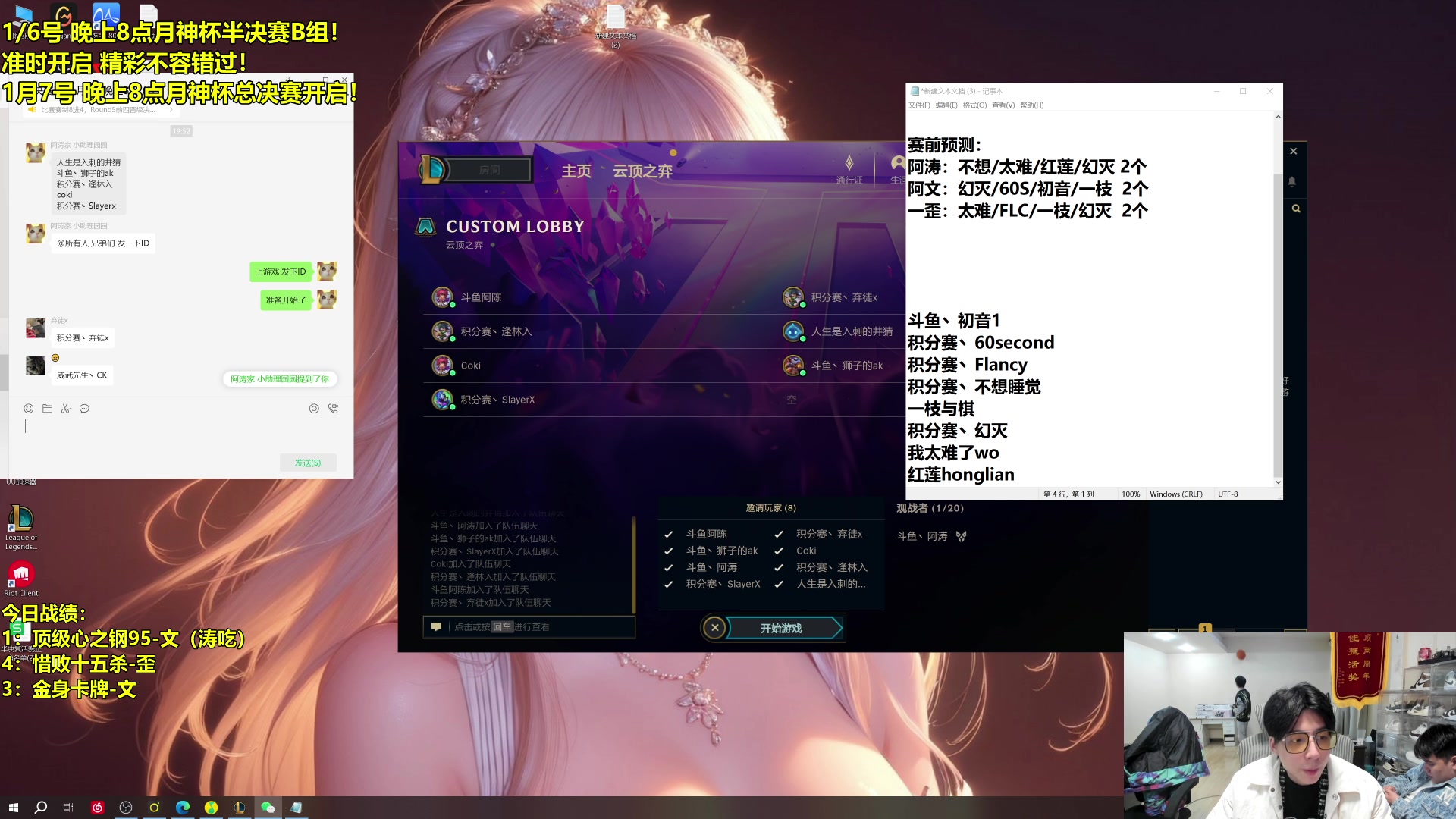Screen dimensions: 1456x819
Task: Open the emoji picker in WeChat
Action: (29, 409)
